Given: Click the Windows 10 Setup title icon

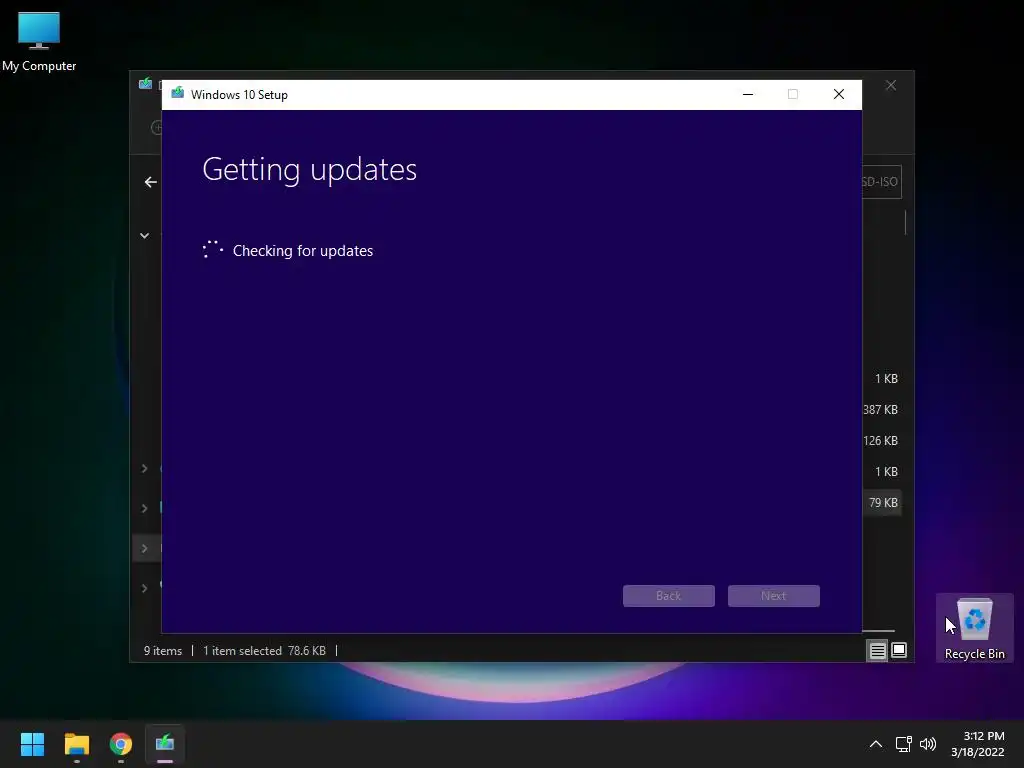Looking at the screenshot, I should point(177,94).
